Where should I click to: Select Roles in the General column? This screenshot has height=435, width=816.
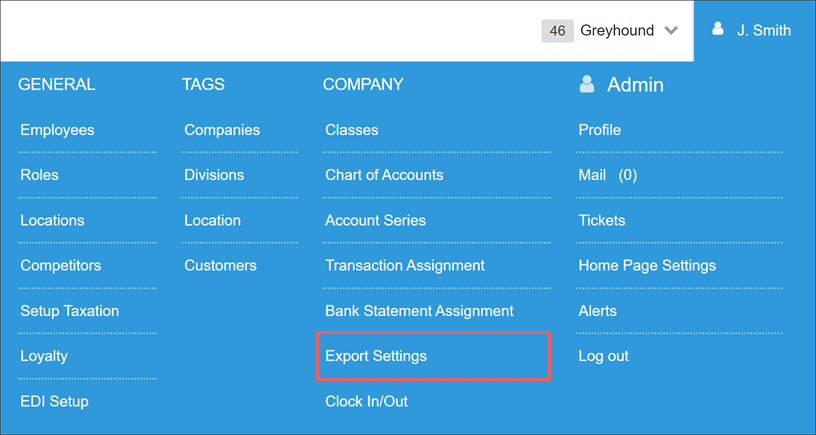click(40, 175)
